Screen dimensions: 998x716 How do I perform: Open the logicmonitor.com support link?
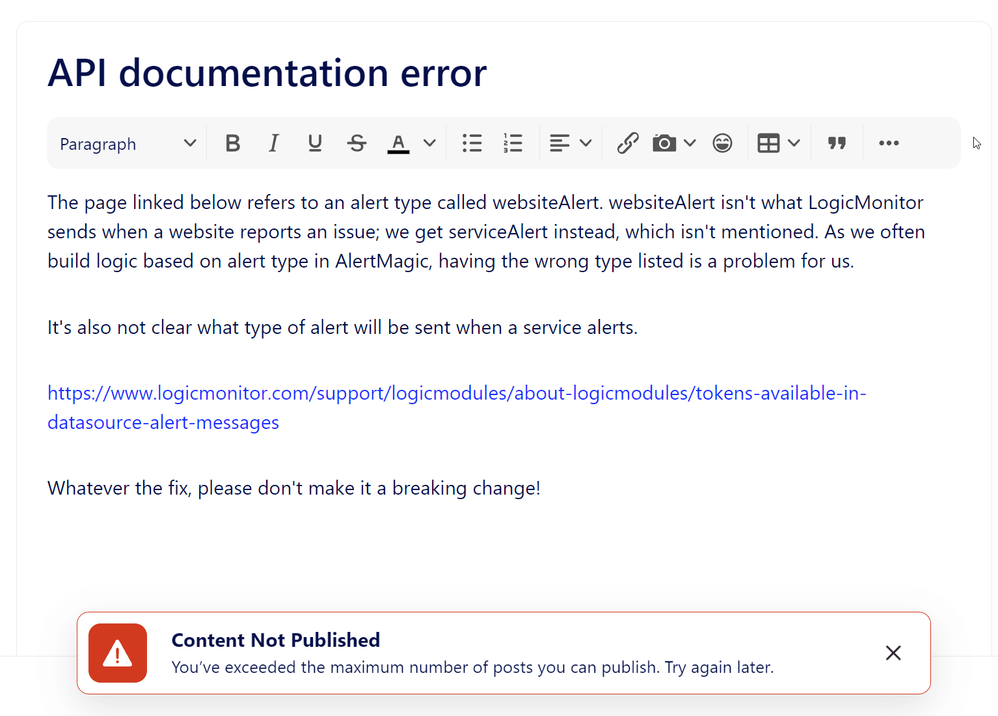(x=456, y=408)
